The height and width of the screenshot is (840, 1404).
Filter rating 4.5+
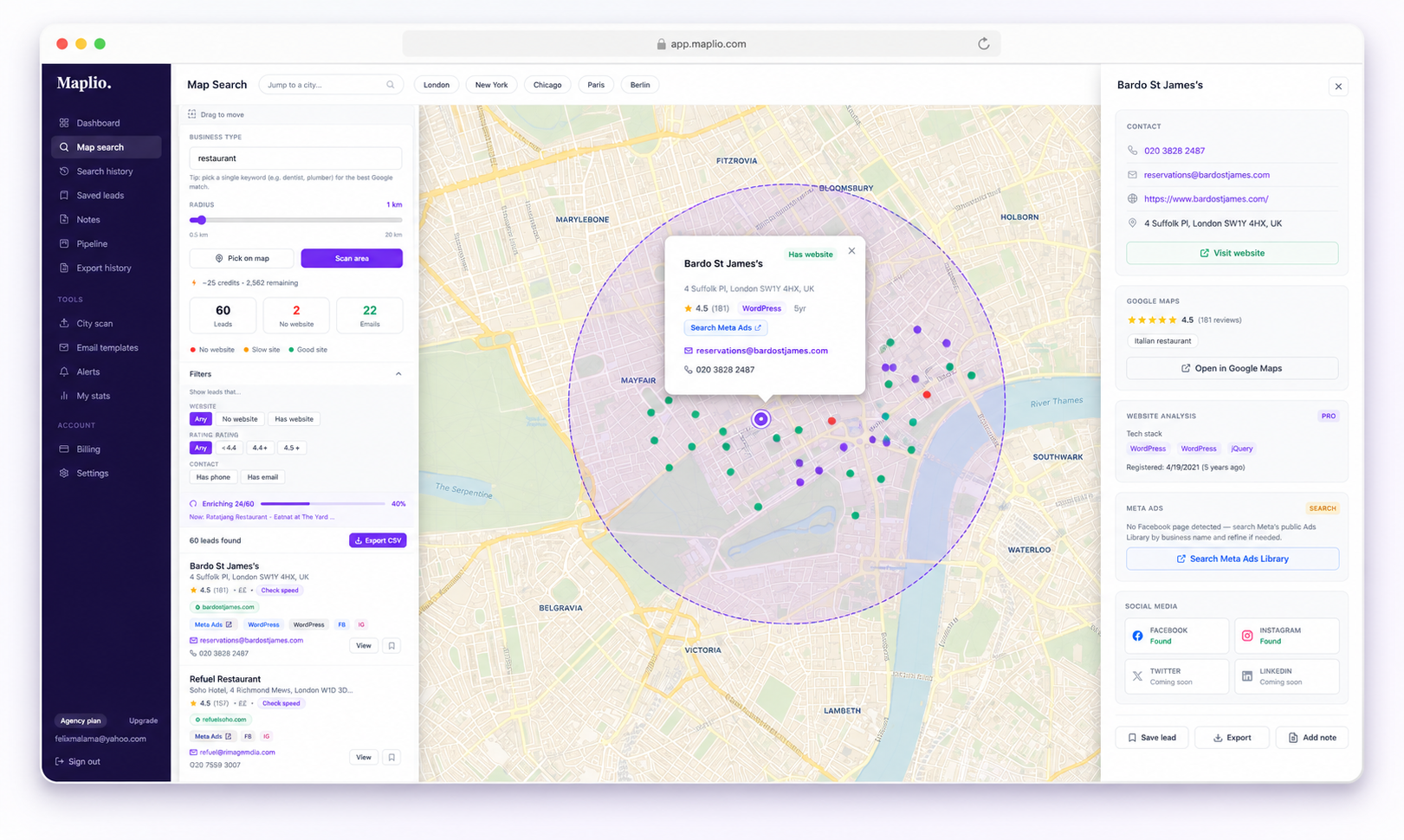(x=292, y=448)
